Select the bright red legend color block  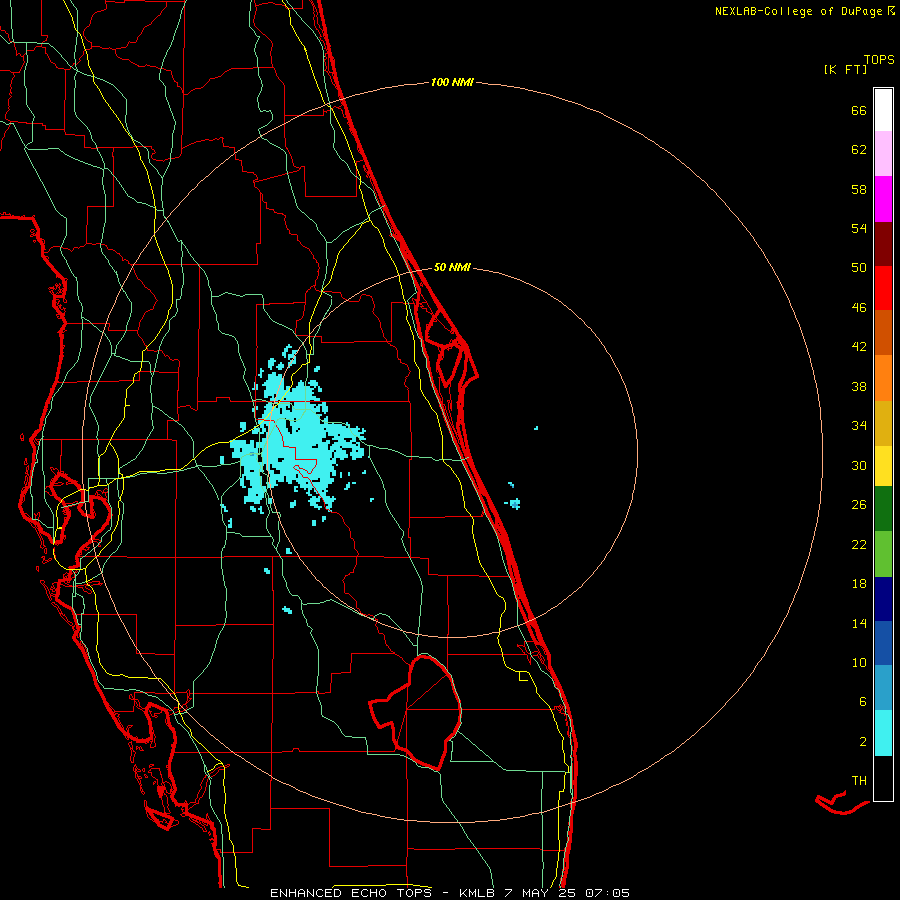click(x=883, y=288)
